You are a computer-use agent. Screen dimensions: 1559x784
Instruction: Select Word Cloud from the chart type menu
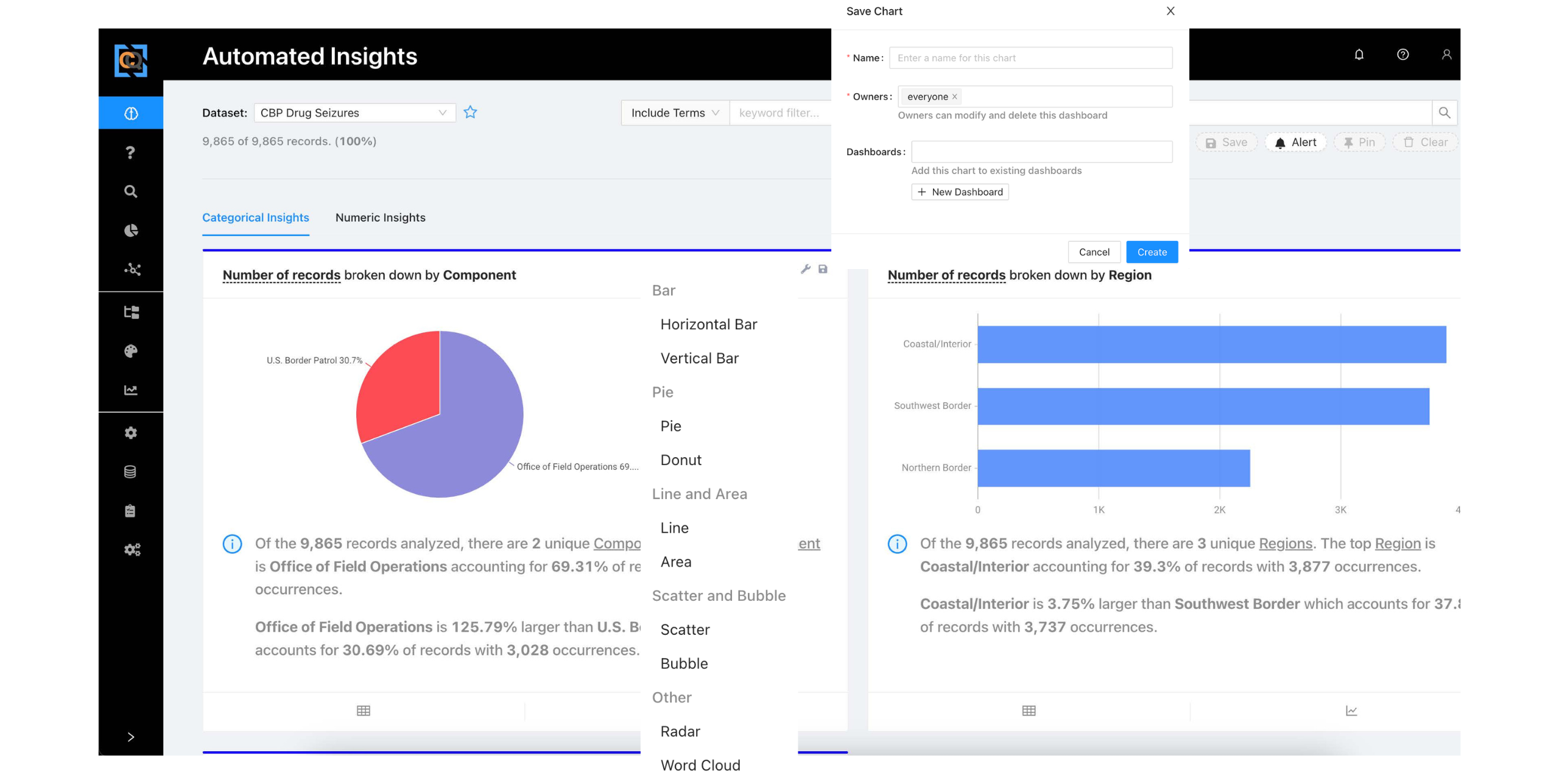[x=700, y=765]
